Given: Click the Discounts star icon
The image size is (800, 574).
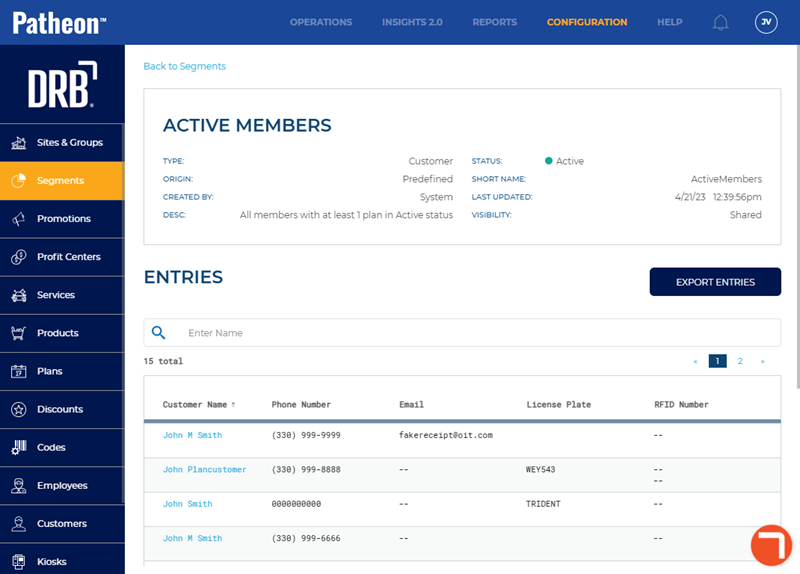Looking at the screenshot, I should tap(19, 409).
